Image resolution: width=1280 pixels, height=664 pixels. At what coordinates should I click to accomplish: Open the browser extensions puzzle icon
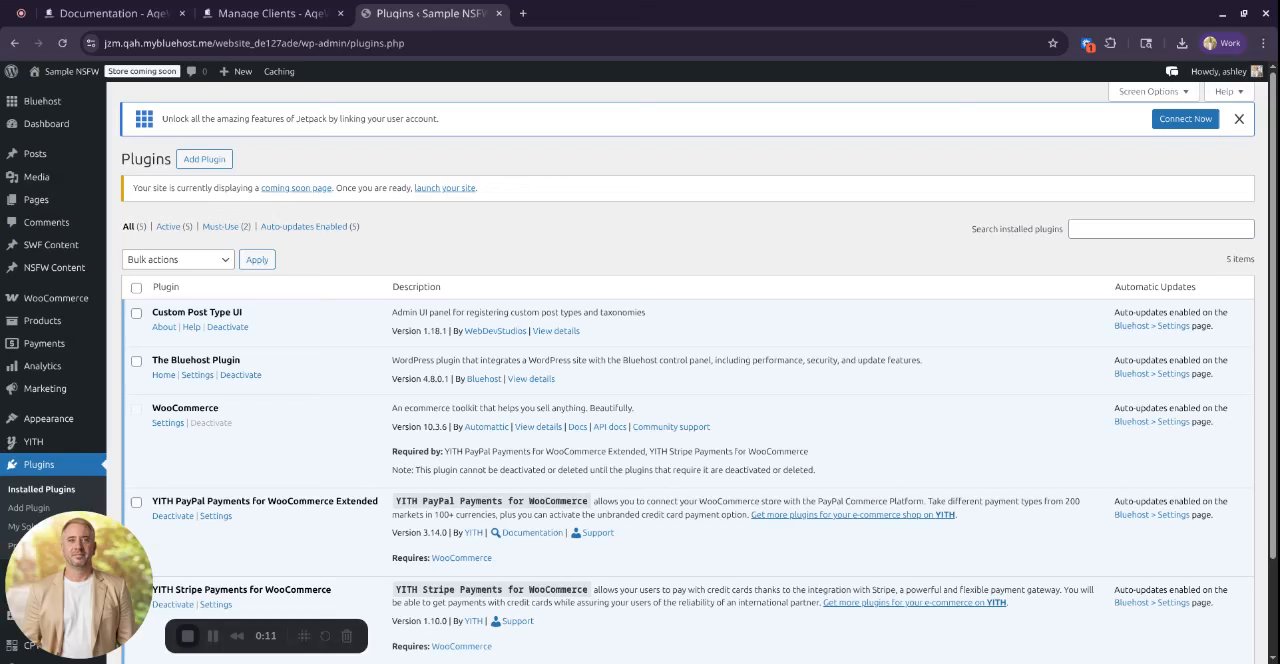point(1110,43)
